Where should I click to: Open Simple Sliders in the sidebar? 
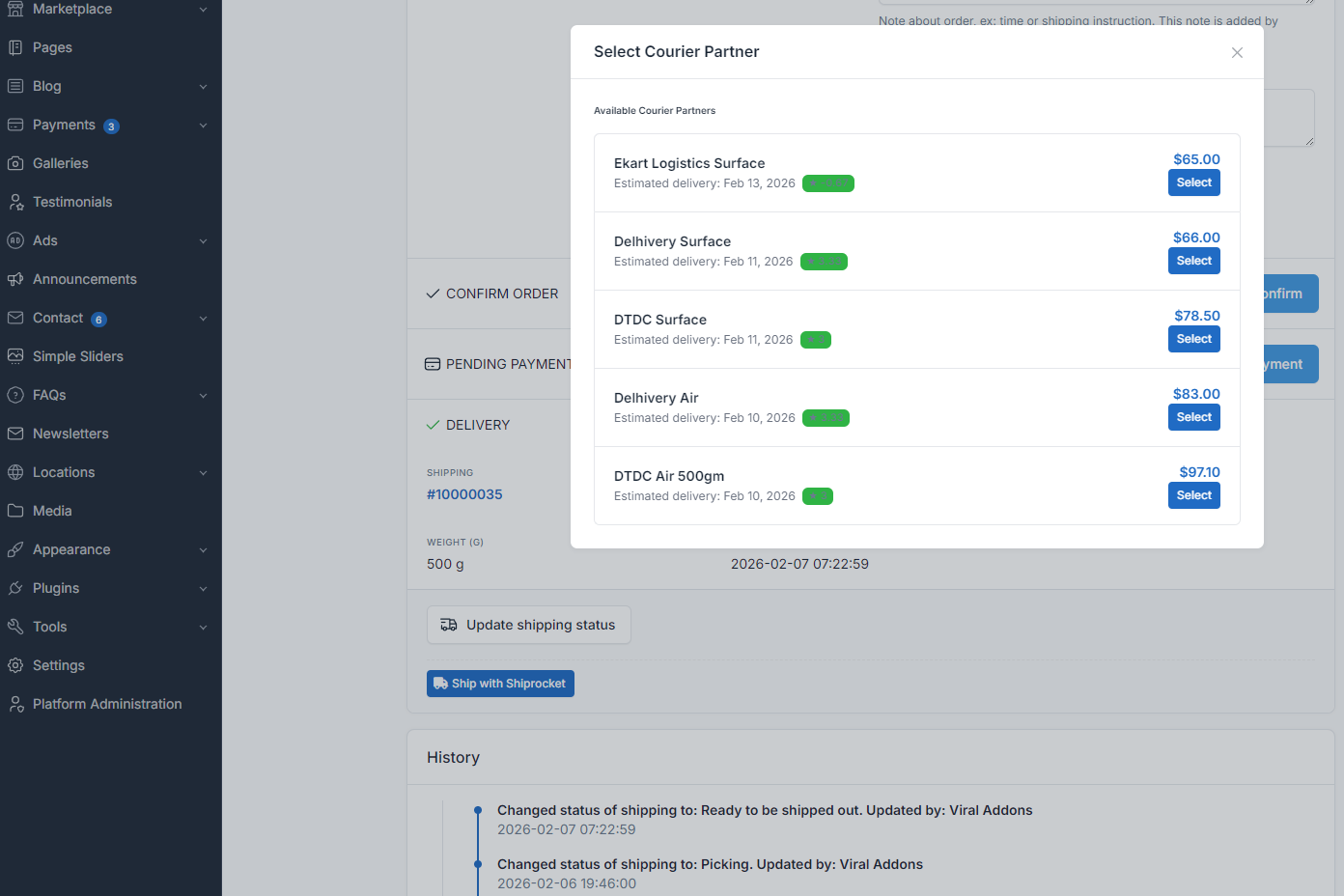tap(78, 356)
